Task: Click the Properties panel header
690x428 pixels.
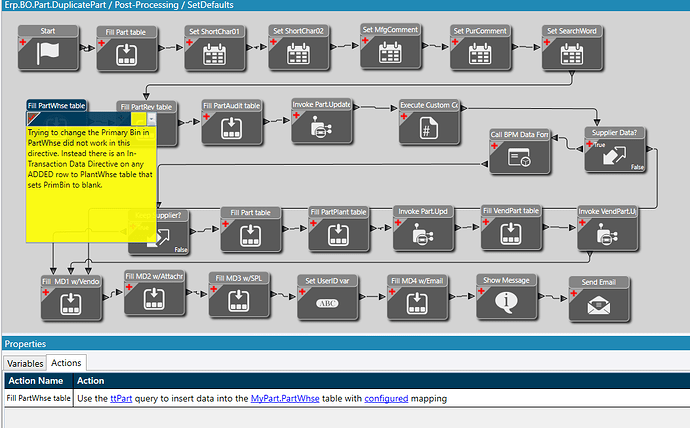Action: [x=345, y=344]
